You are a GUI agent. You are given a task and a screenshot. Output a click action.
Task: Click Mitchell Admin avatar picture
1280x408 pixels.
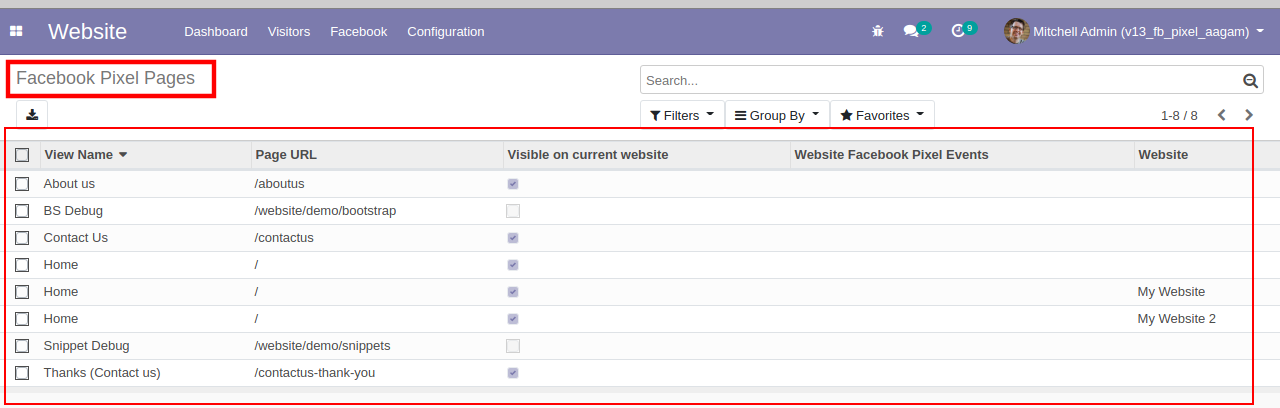(1016, 31)
